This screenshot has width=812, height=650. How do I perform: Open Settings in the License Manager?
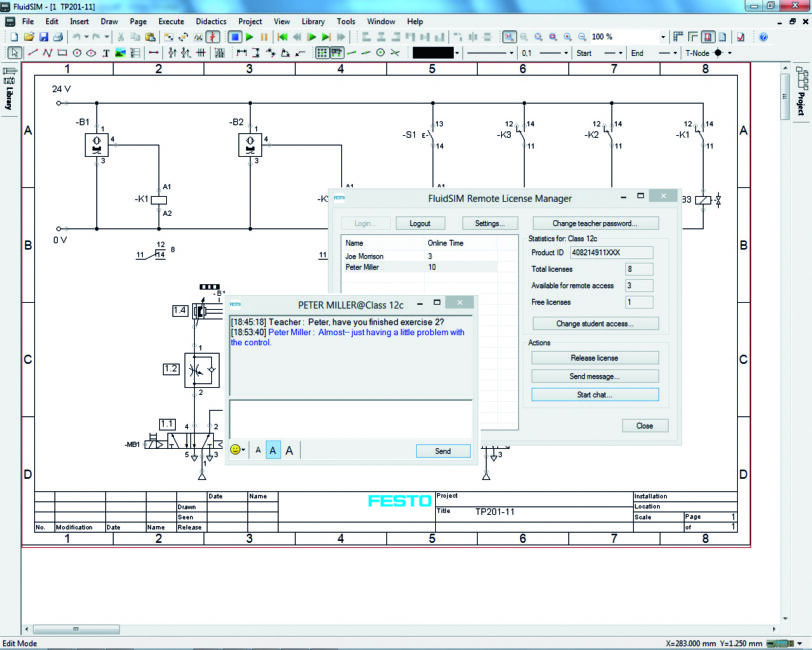pos(490,223)
